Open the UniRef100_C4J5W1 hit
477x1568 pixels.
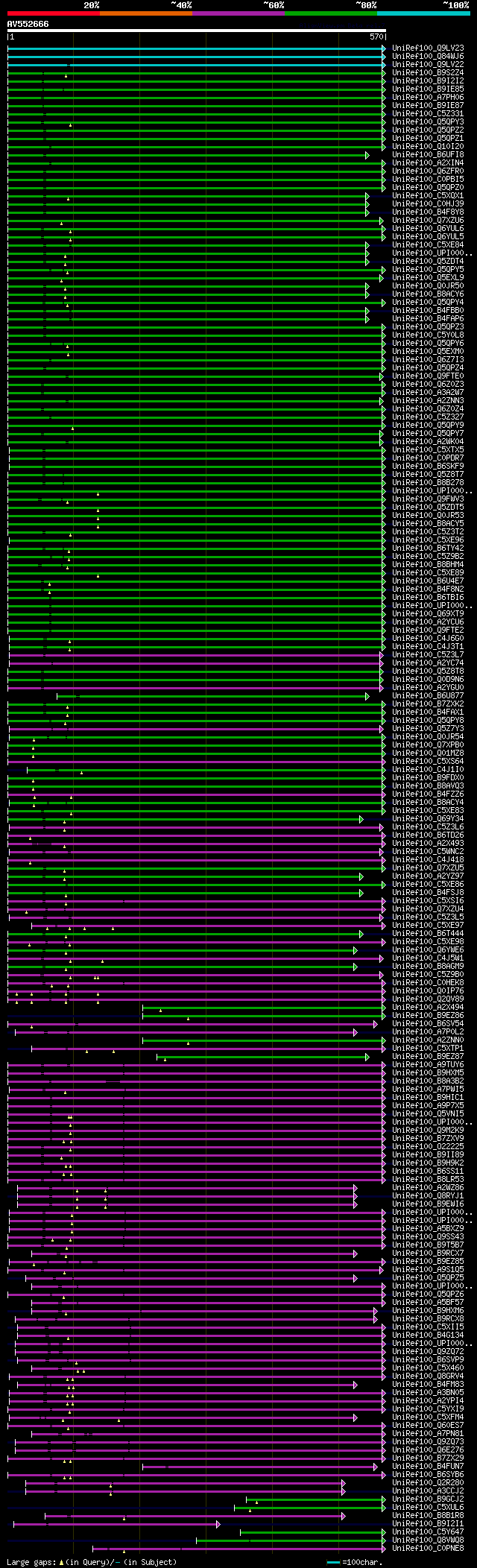point(428,958)
